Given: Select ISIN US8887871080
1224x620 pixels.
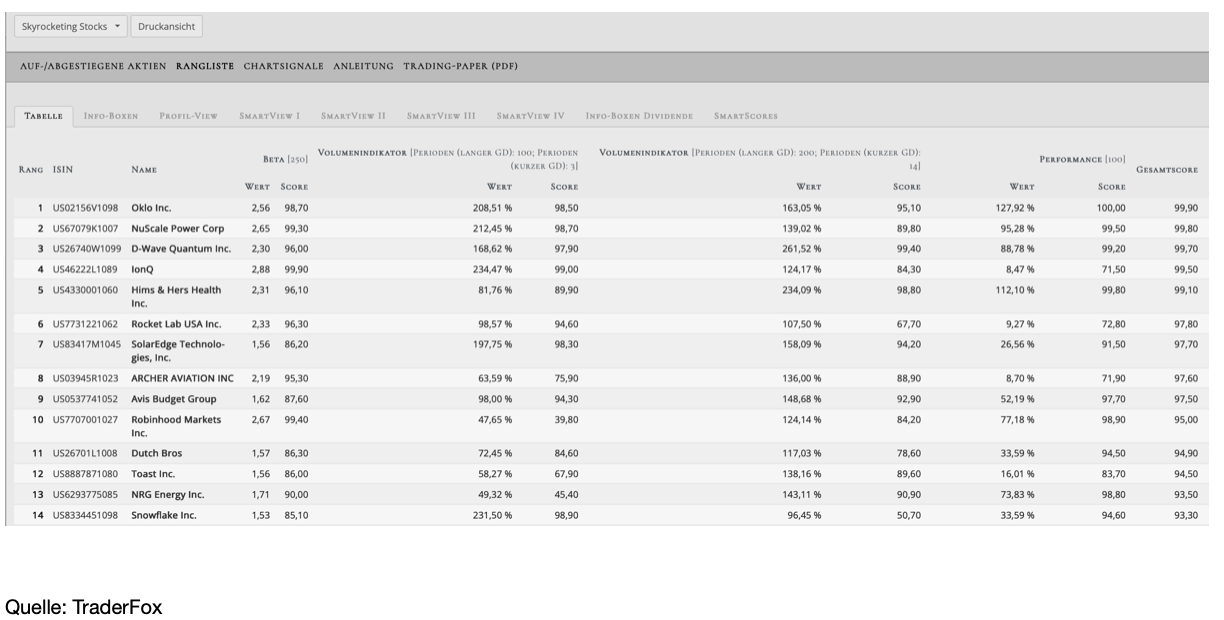Looking at the screenshot, I should click(85, 474).
